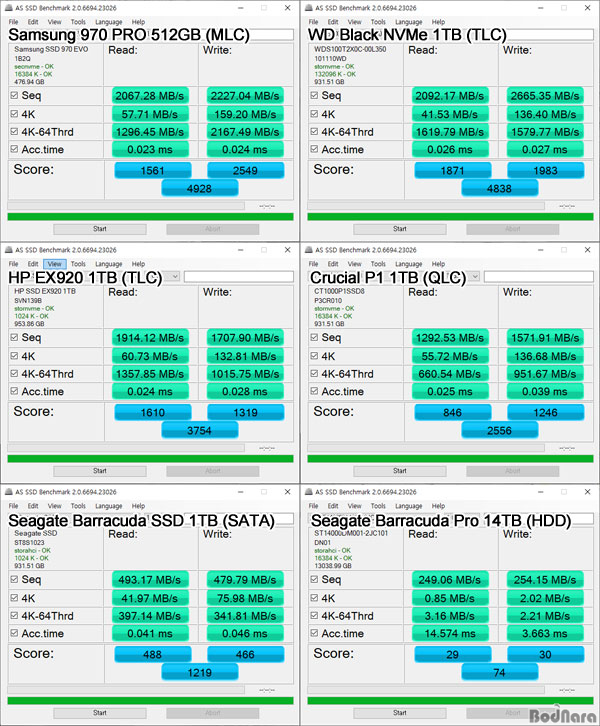Screen dimensions: 600x726
Task: Start the benchmark in WD Black NVMe window
Action: (x=400, y=229)
